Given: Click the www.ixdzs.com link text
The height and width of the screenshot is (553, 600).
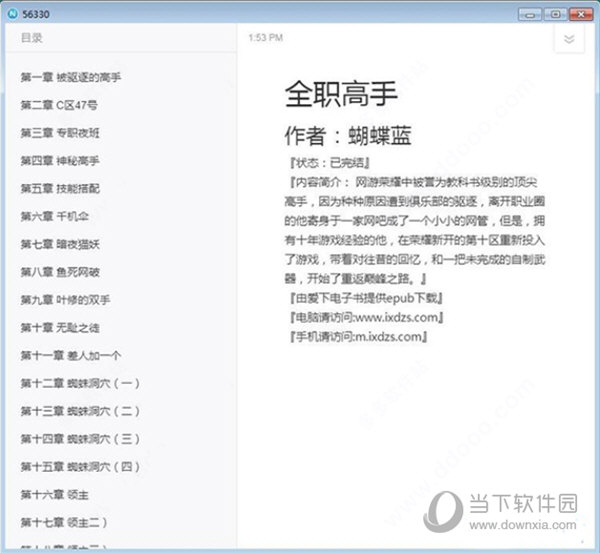Looking at the screenshot, I should click(x=396, y=317).
